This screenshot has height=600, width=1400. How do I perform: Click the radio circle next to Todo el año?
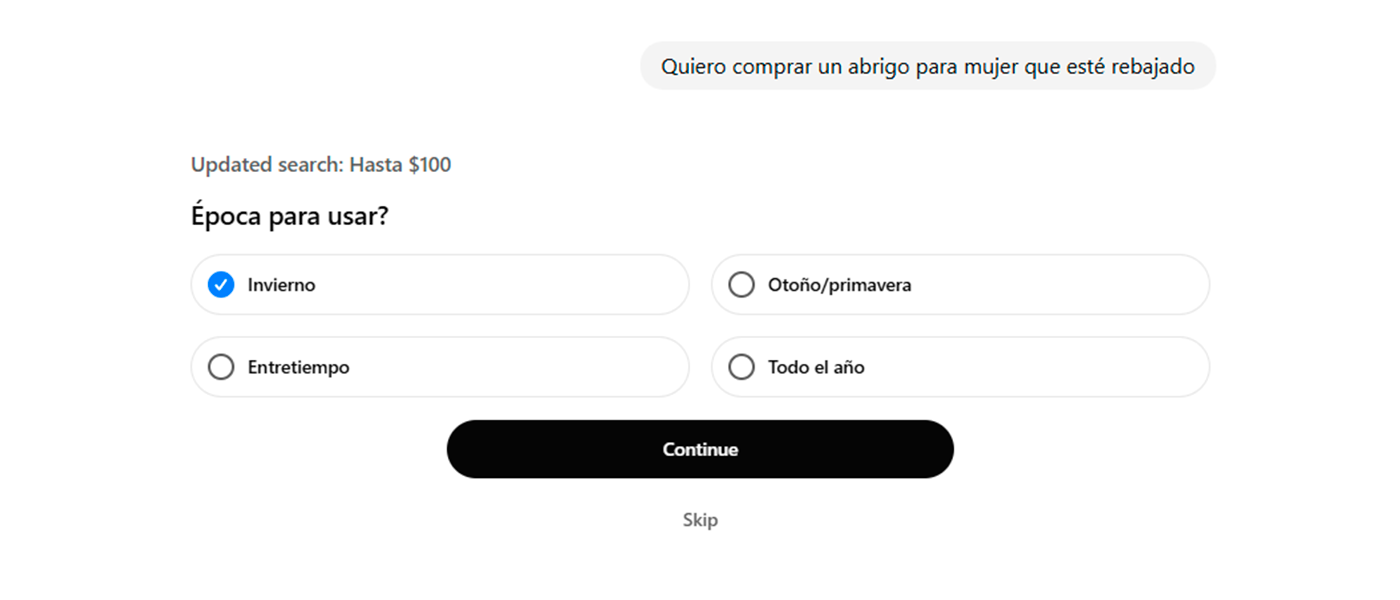(741, 367)
